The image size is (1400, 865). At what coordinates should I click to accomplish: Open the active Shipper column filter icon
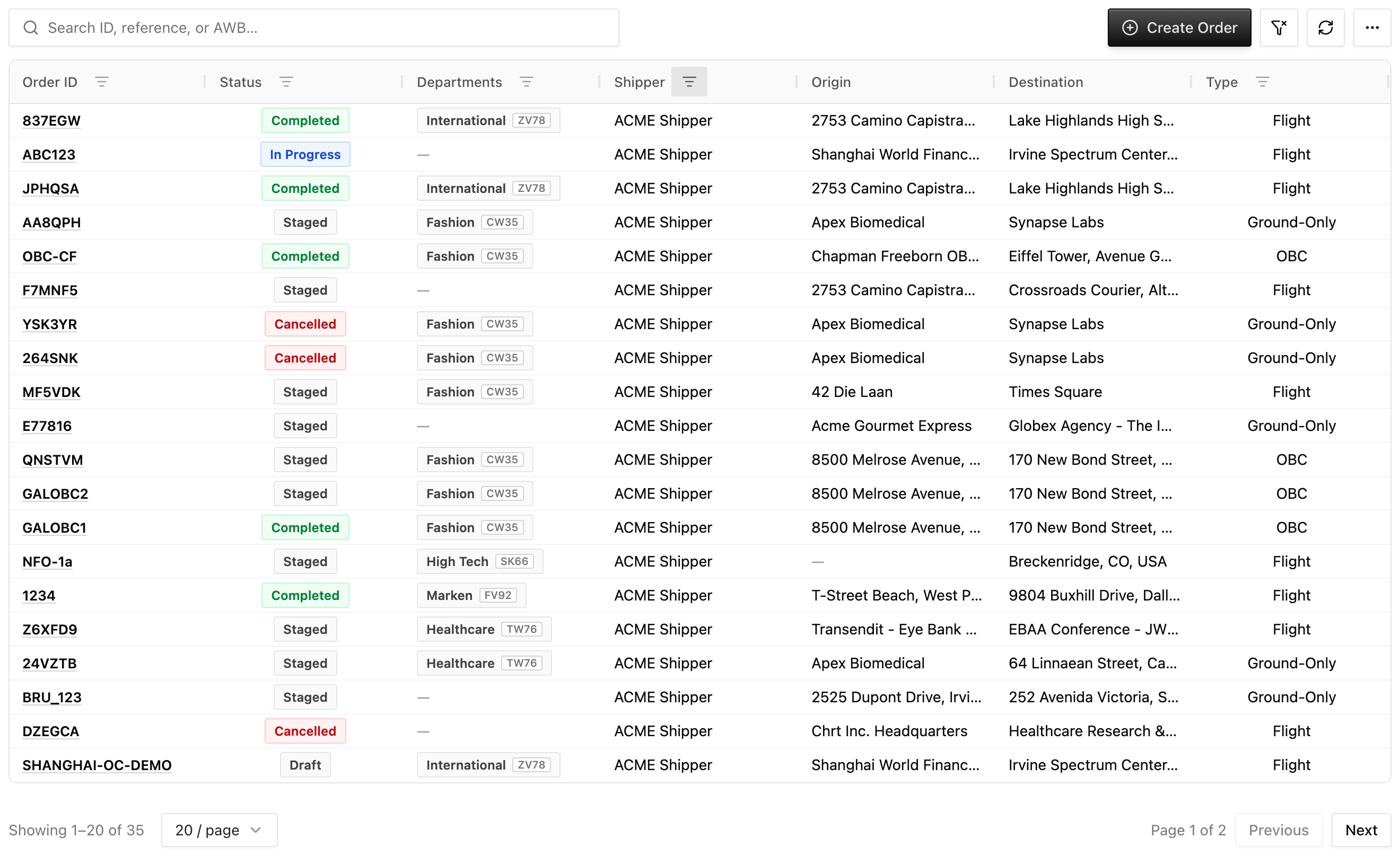click(x=689, y=82)
